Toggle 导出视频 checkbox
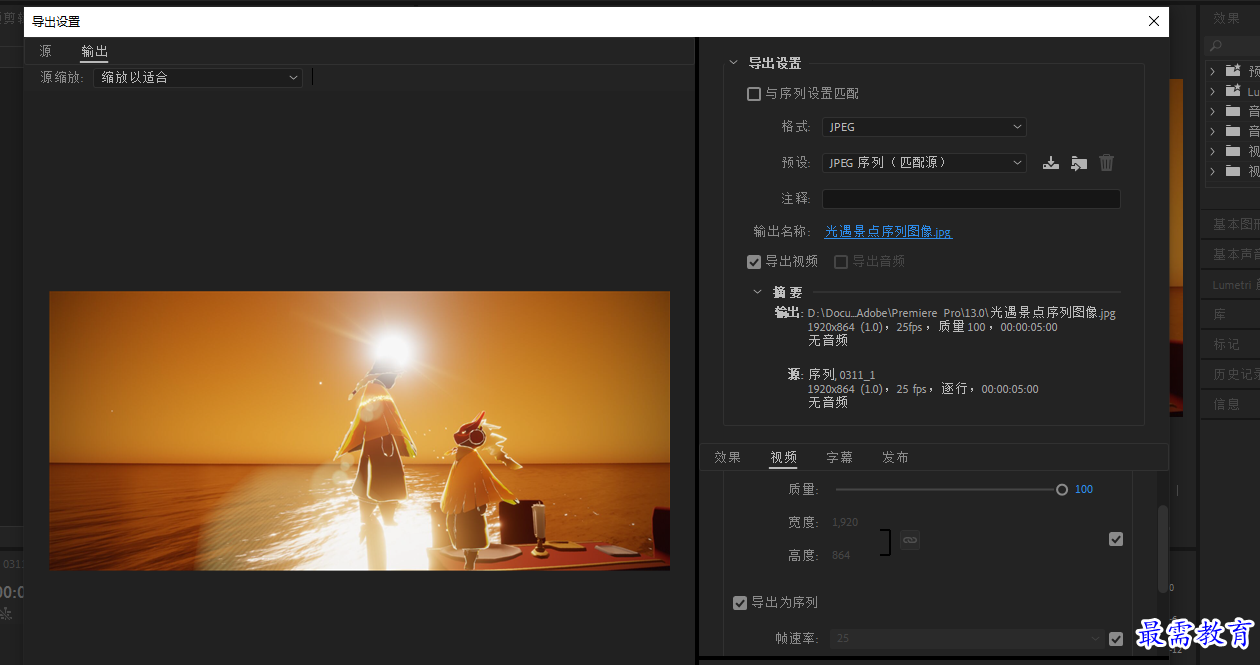Image resolution: width=1260 pixels, height=665 pixels. pos(754,262)
